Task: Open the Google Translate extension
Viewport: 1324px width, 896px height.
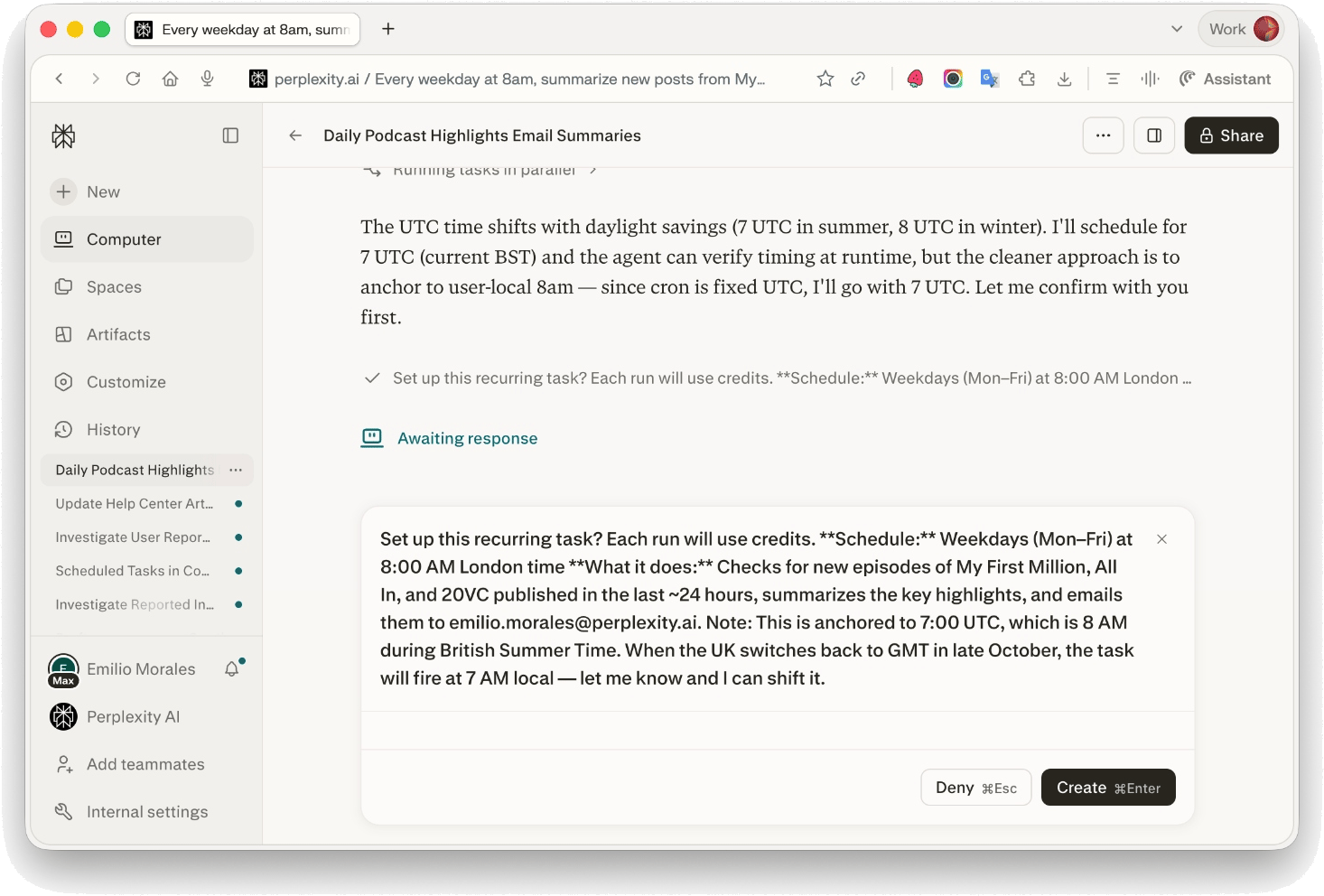Action: (990, 79)
